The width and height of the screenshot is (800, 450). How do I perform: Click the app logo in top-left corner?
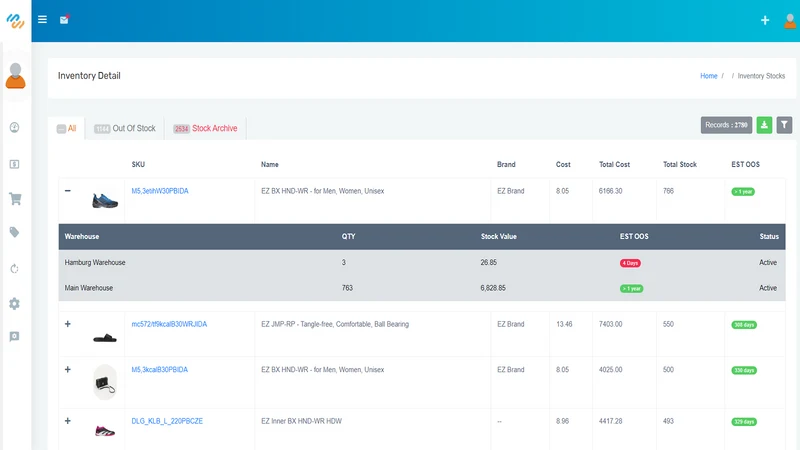[15, 20]
